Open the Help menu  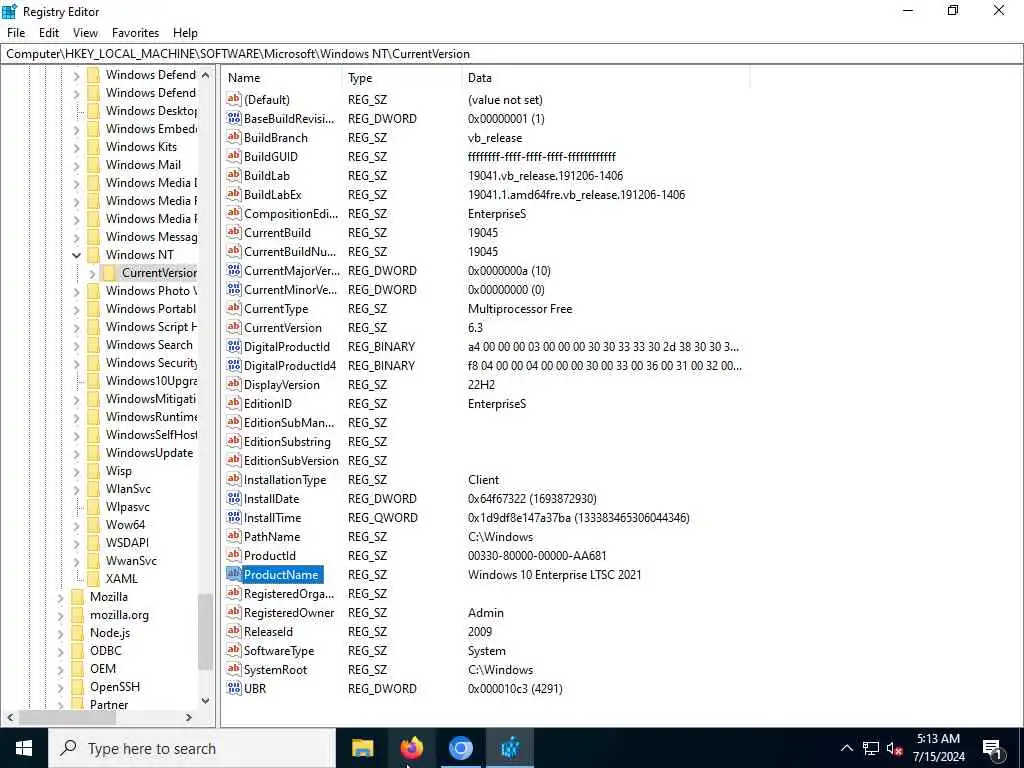185,33
